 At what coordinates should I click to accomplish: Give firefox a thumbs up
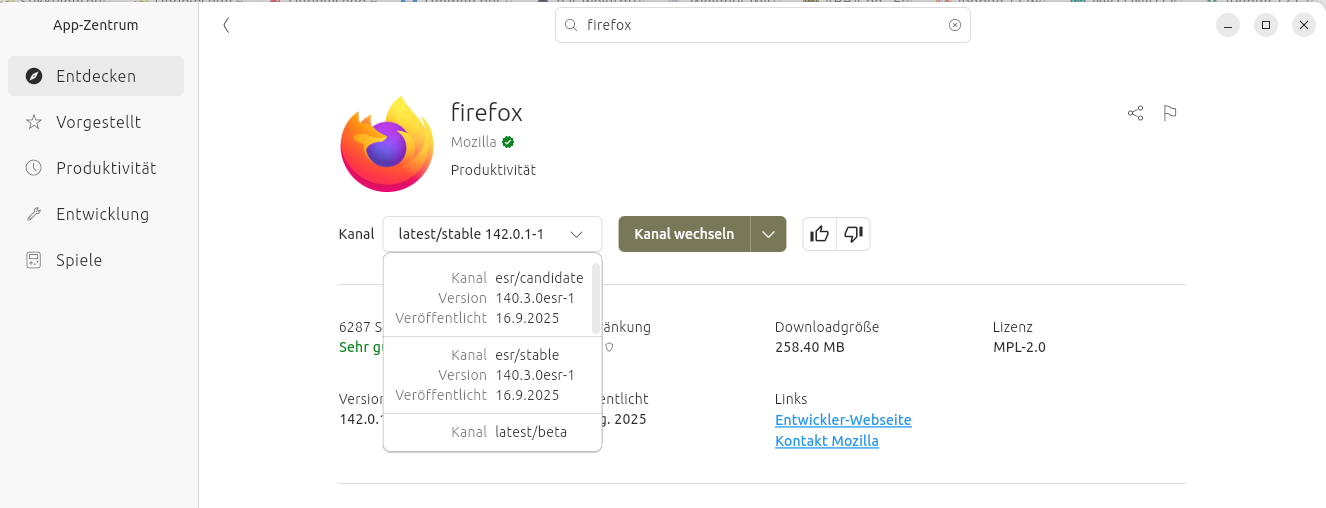coord(820,234)
